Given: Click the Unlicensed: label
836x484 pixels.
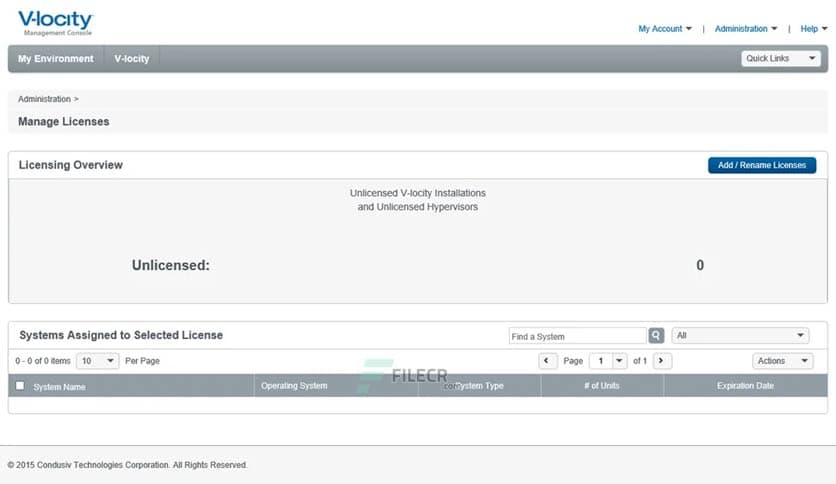Looking at the screenshot, I should point(171,265).
